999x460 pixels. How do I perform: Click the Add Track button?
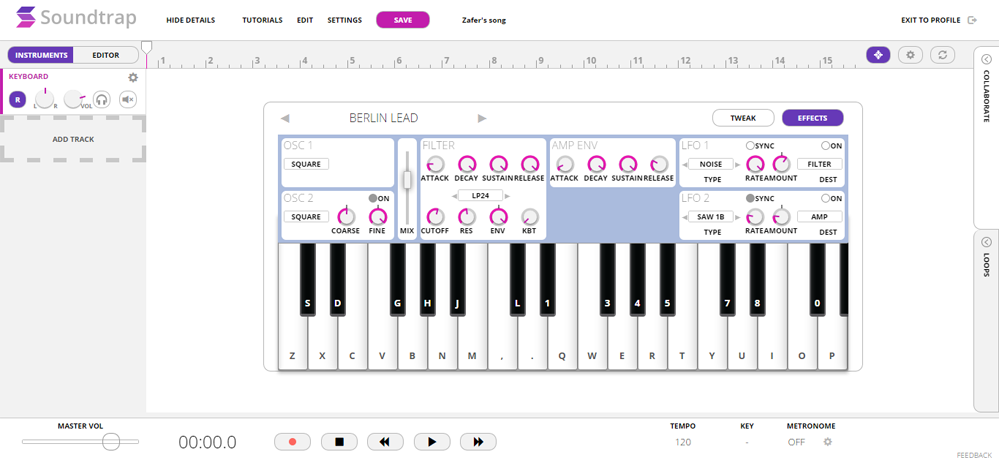[x=73, y=139]
